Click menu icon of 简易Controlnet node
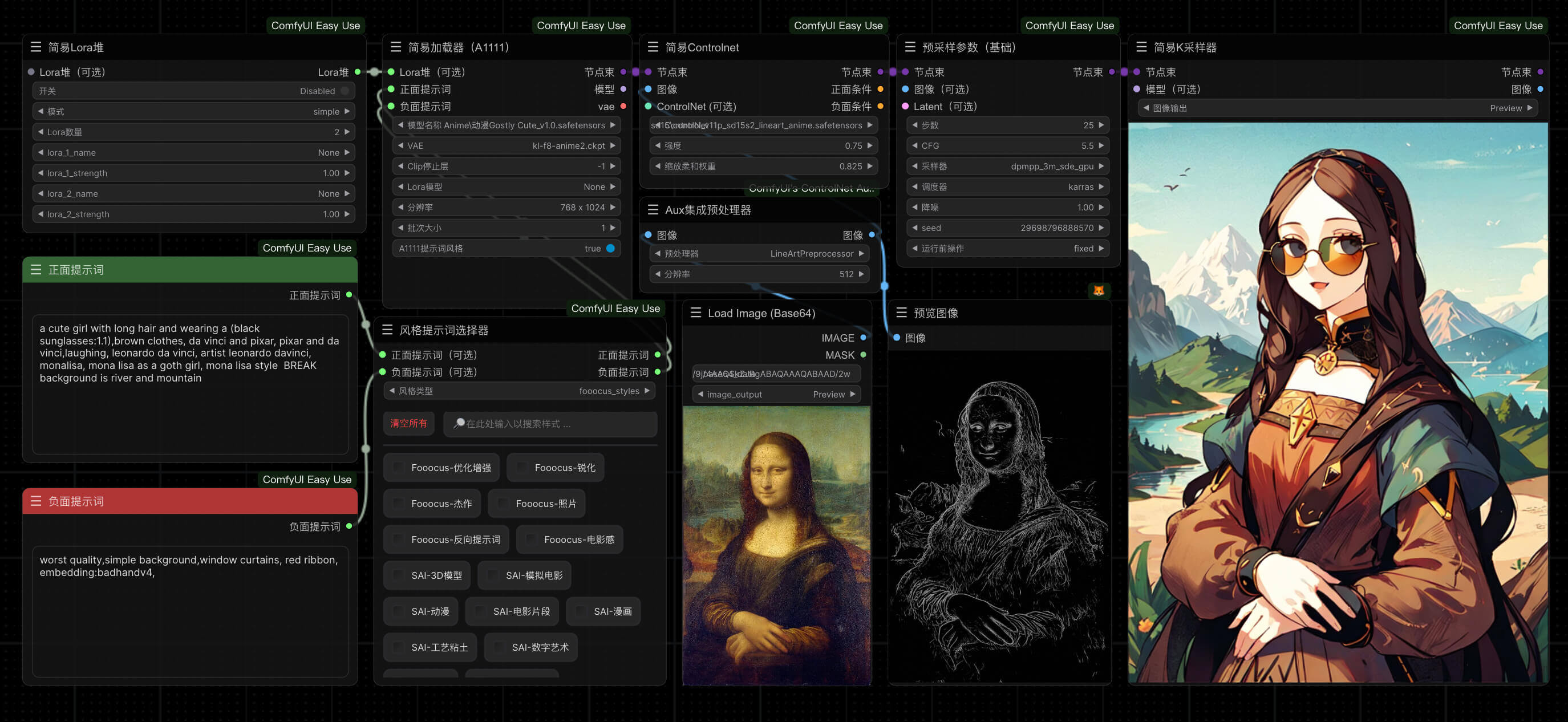 point(653,47)
